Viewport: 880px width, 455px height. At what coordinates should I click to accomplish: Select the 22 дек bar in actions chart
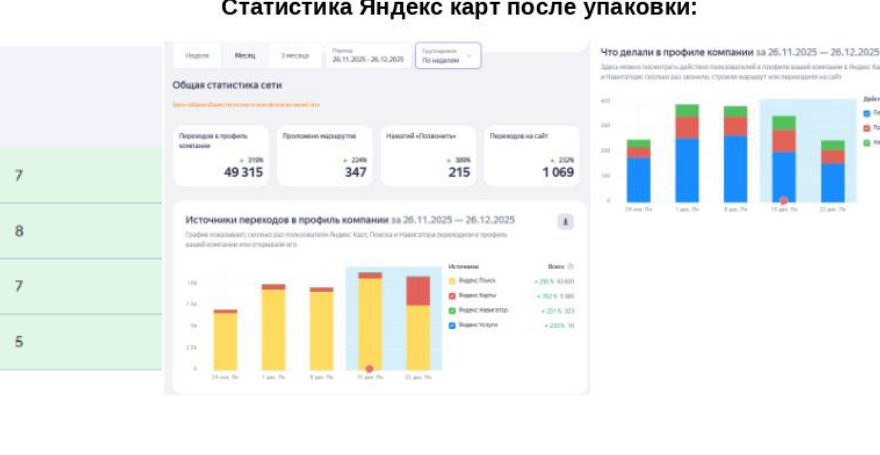click(x=832, y=172)
